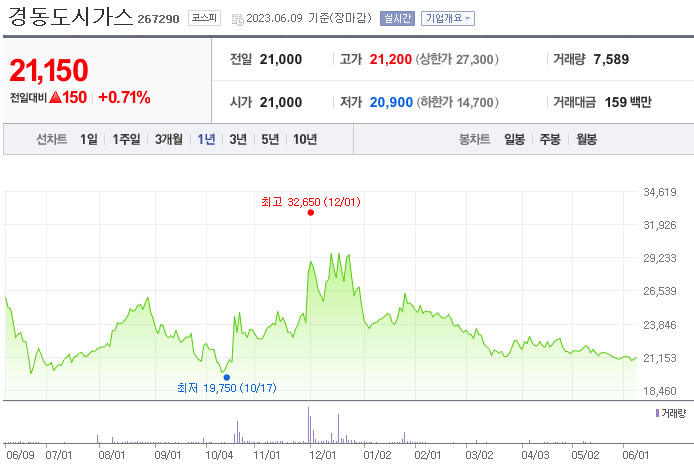This screenshot has height=475, width=694.
Task: Click the 최고 32,650 (12/01) label
Action: 311,202
